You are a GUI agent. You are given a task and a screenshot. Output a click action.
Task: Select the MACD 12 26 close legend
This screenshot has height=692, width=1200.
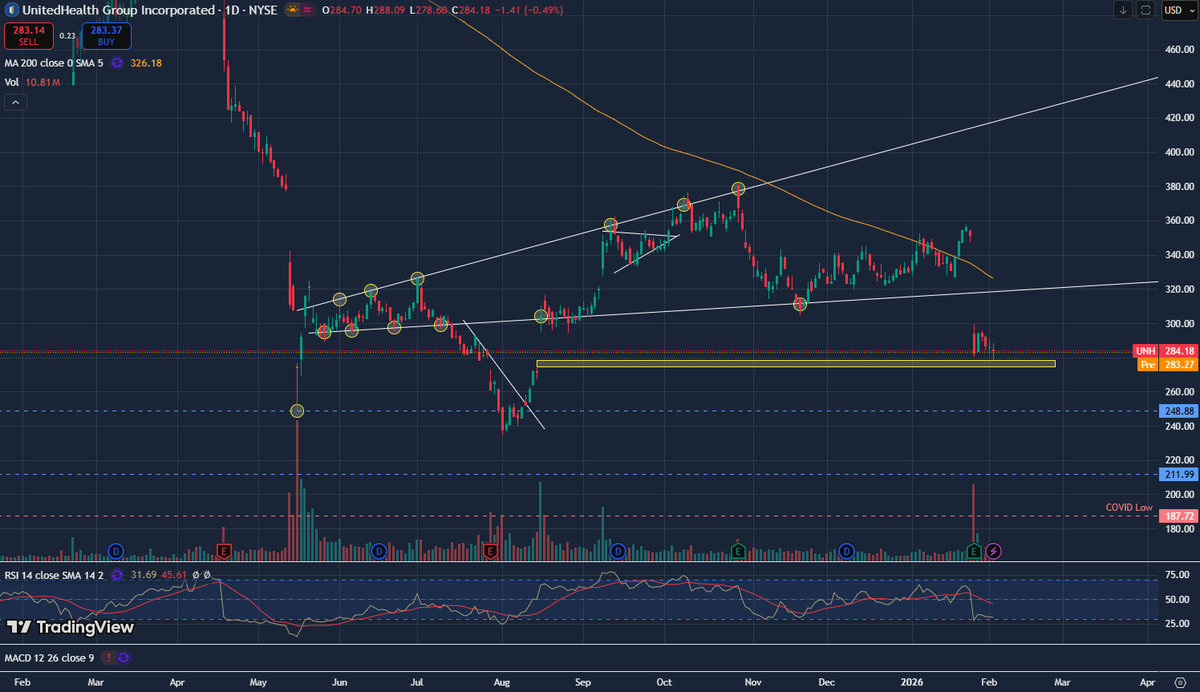click(x=50, y=658)
